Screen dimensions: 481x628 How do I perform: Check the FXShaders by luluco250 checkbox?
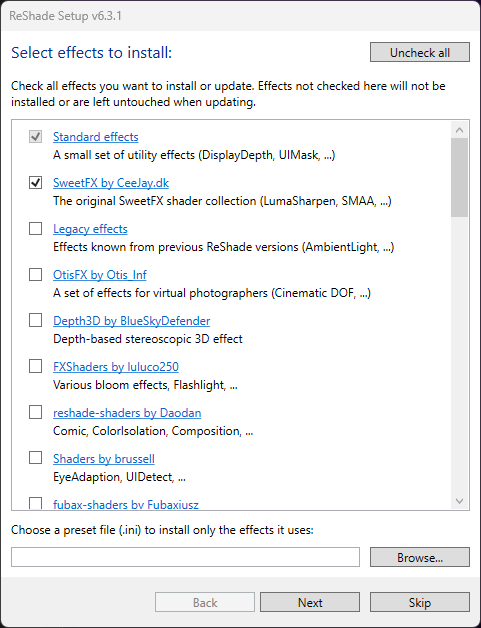(x=36, y=366)
